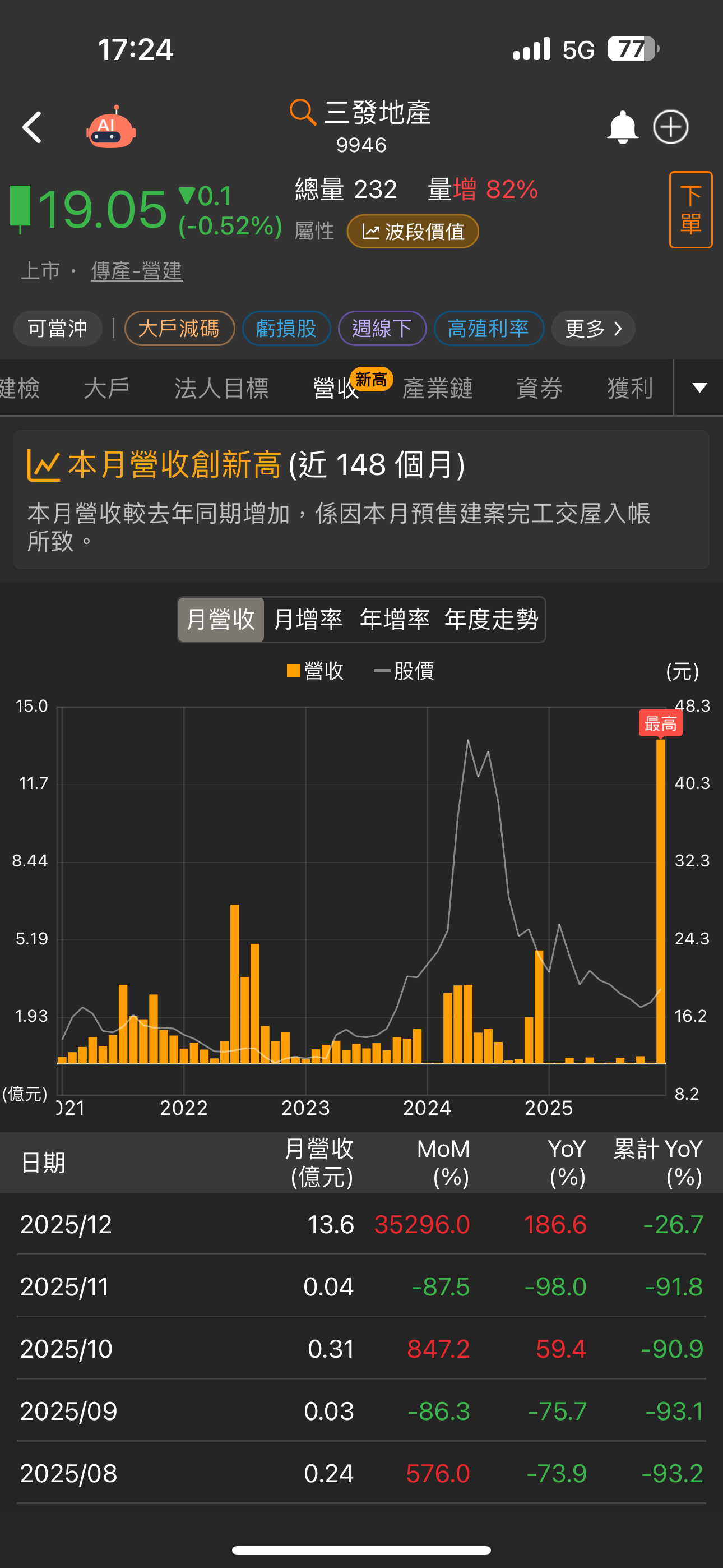Tap the 日期 column header
This screenshot has height=1568, width=723.
click(43, 1163)
